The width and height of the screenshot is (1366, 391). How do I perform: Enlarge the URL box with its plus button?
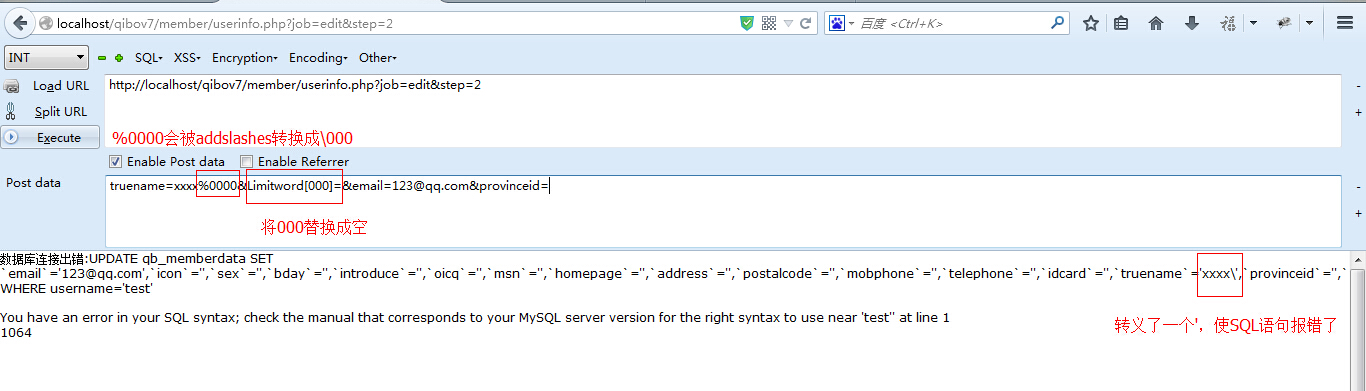1358,113
